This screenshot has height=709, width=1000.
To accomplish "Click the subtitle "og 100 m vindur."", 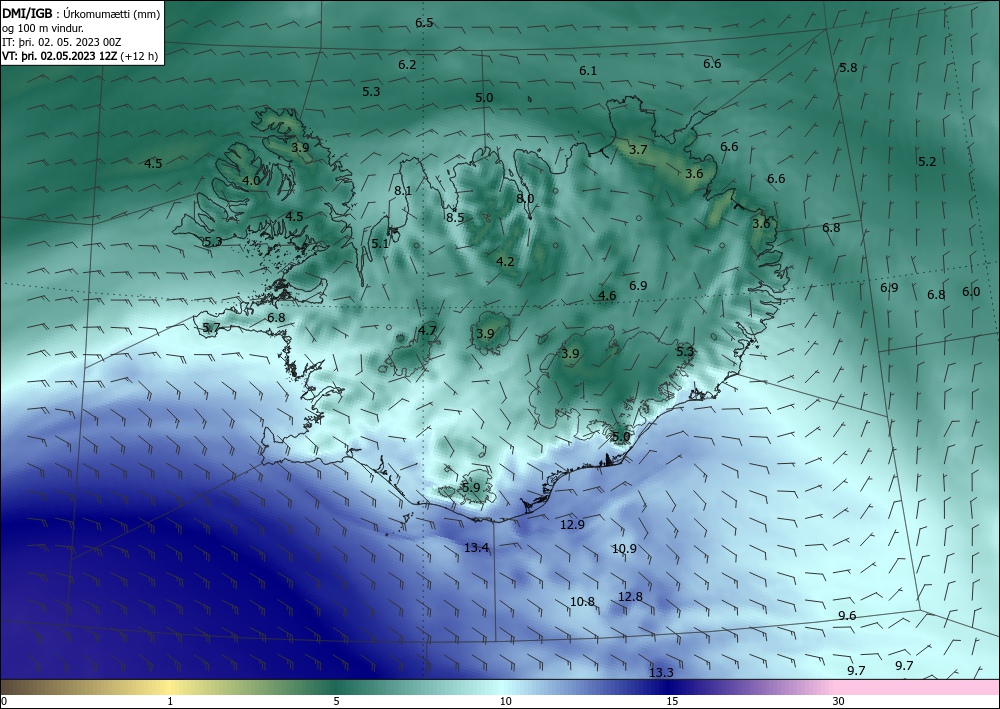I will tap(43, 28).
